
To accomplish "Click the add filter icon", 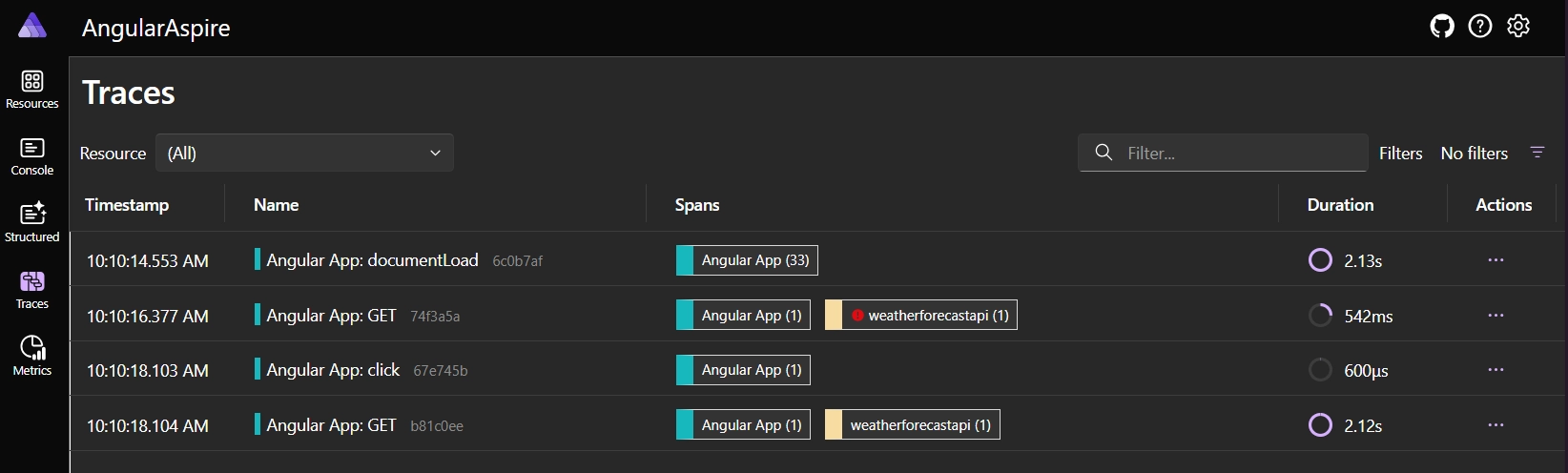I will click(x=1537, y=153).
